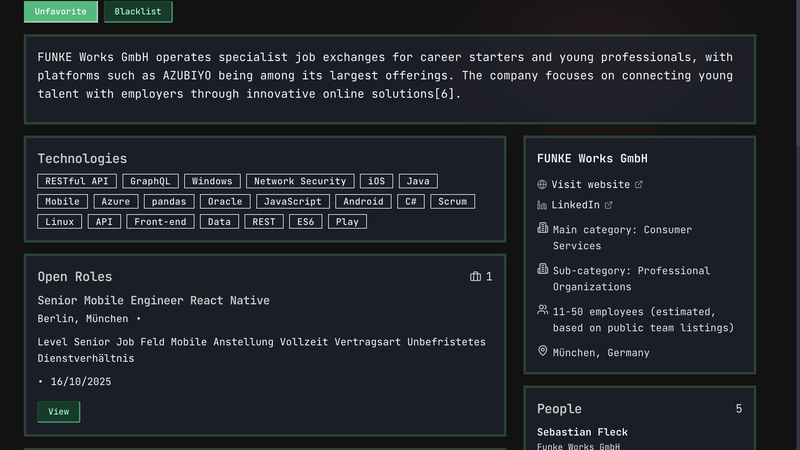Select the Linux technology tag
This screenshot has height=450, width=800.
pos(60,222)
